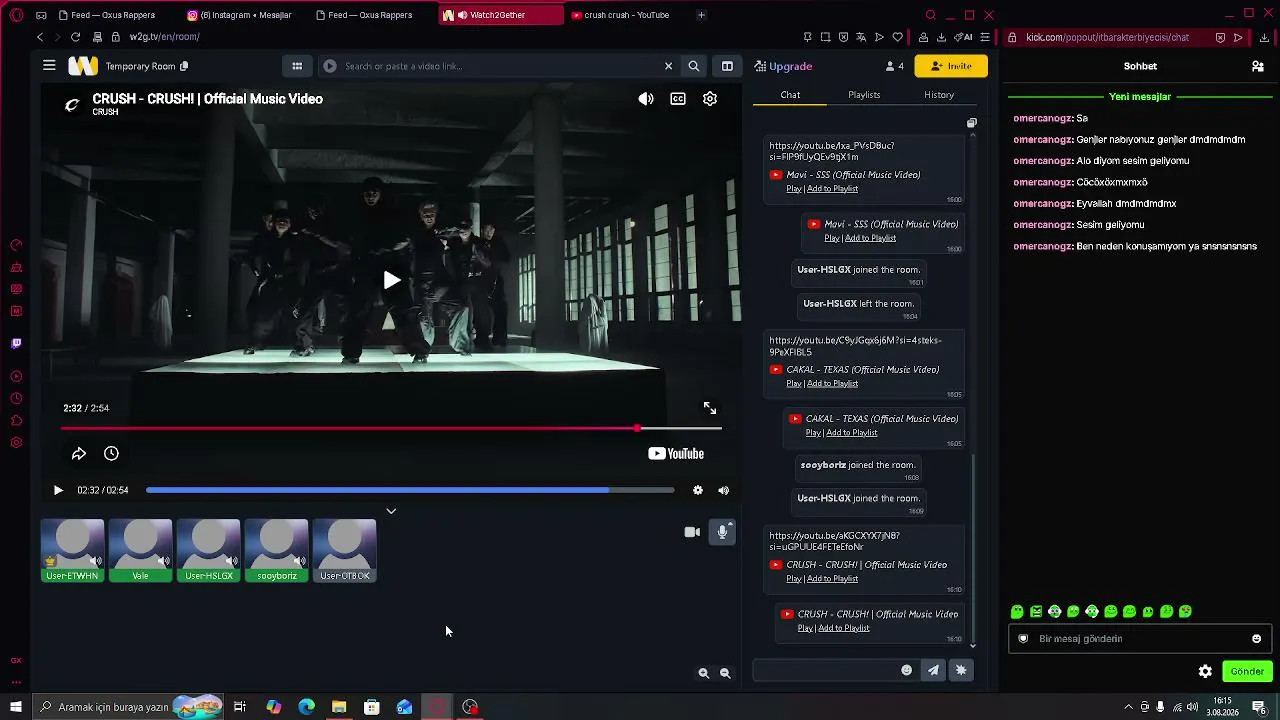Click the Upgrade link
This screenshot has width=1280, height=720.
(783, 66)
